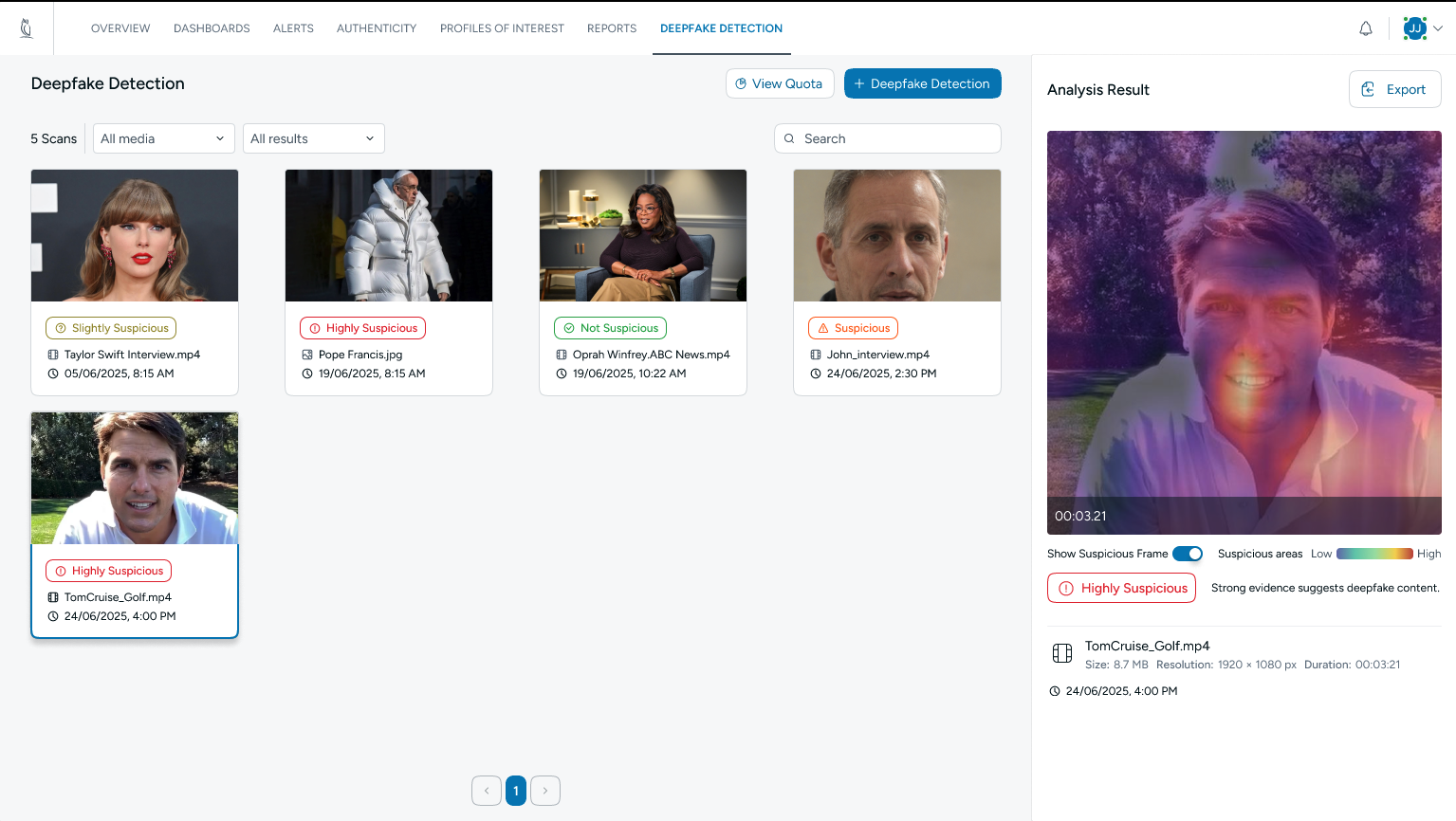The image size is (1456, 821).
Task: Go to previous page arrow
Action: coord(487,791)
